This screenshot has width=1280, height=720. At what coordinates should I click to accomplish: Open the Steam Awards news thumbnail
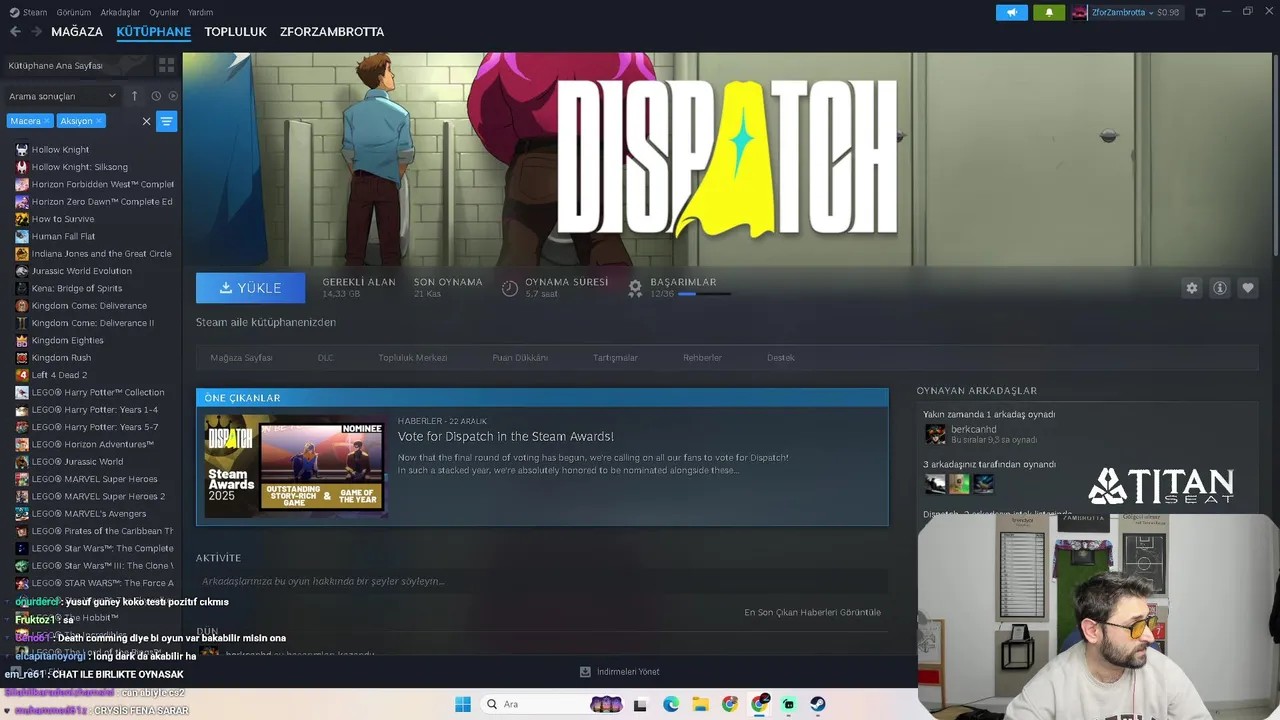(x=294, y=466)
